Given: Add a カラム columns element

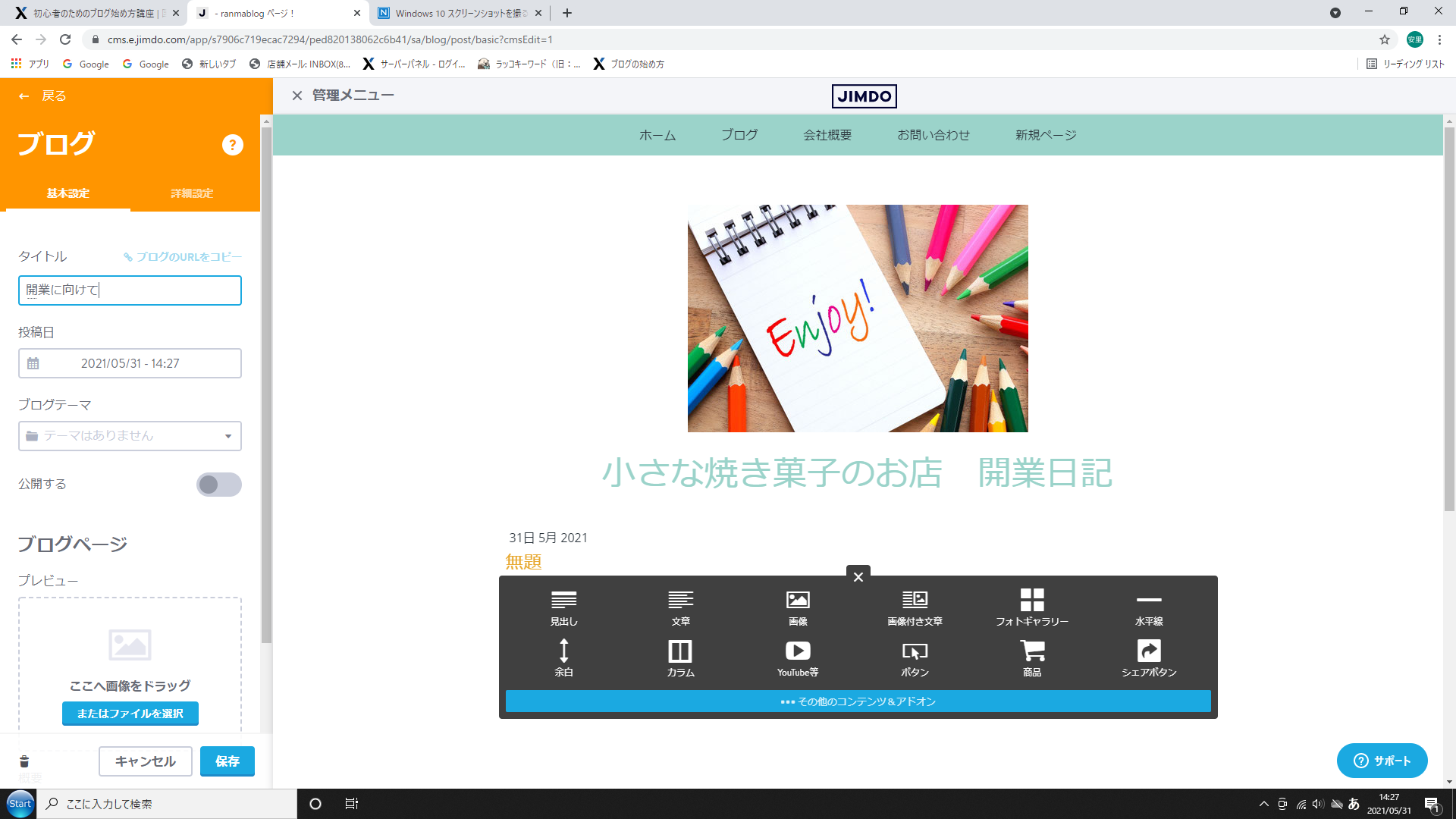Looking at the screenshot, I should tap(680, 657).
